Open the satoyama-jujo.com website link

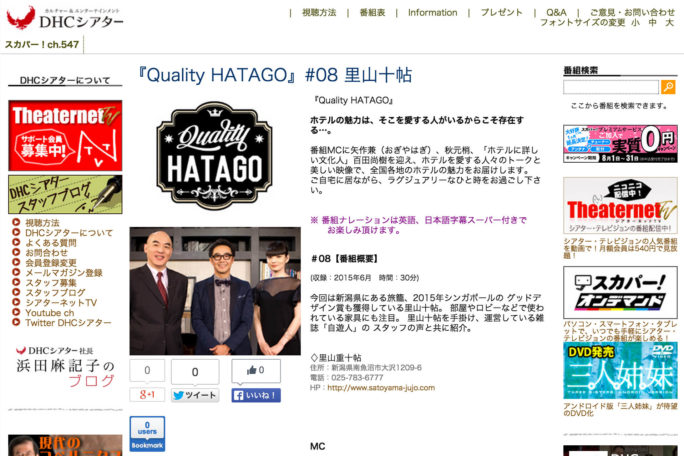[x=381, y=387]
